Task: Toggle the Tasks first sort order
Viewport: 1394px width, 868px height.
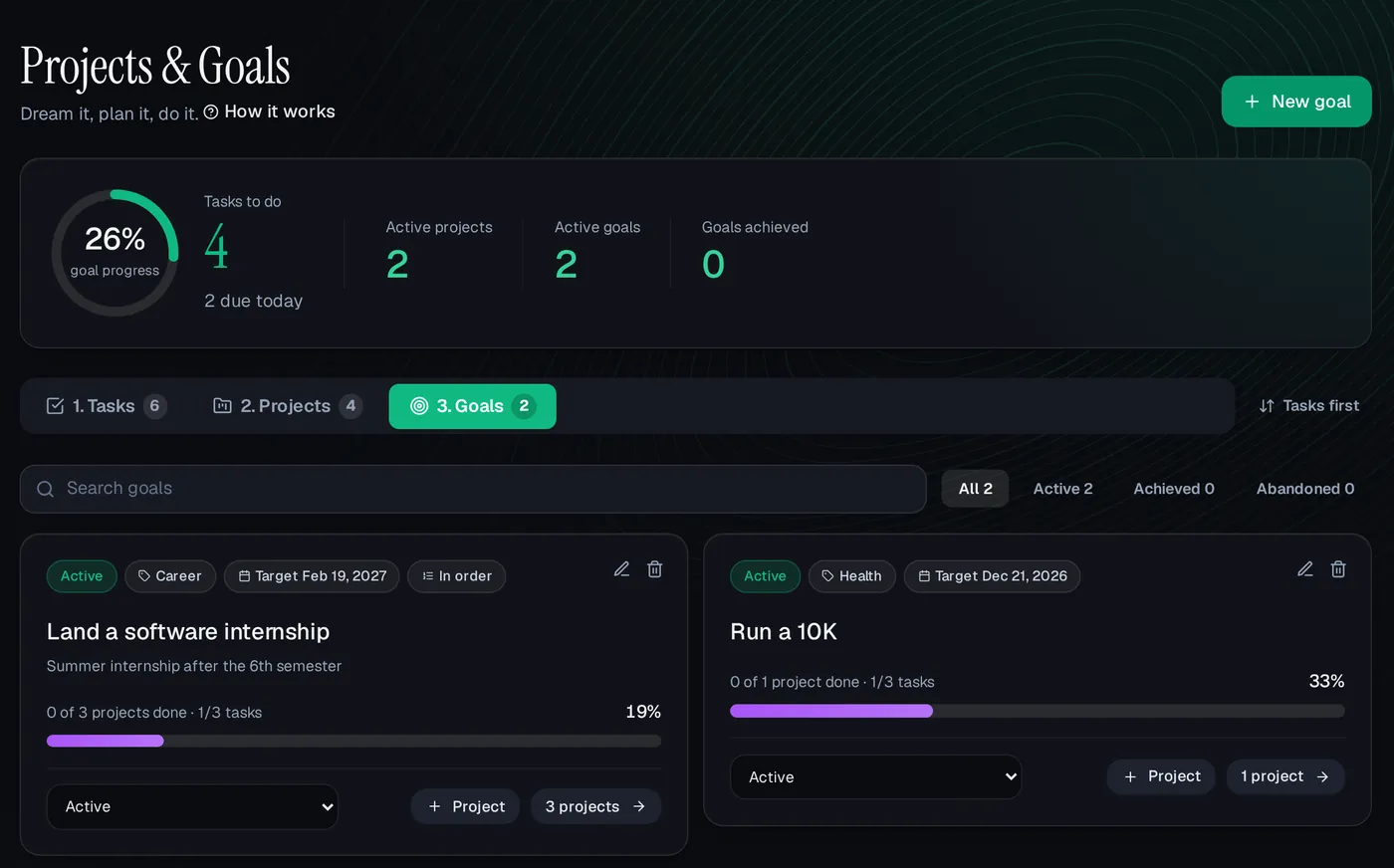Action: click(x=1308, y=406)
